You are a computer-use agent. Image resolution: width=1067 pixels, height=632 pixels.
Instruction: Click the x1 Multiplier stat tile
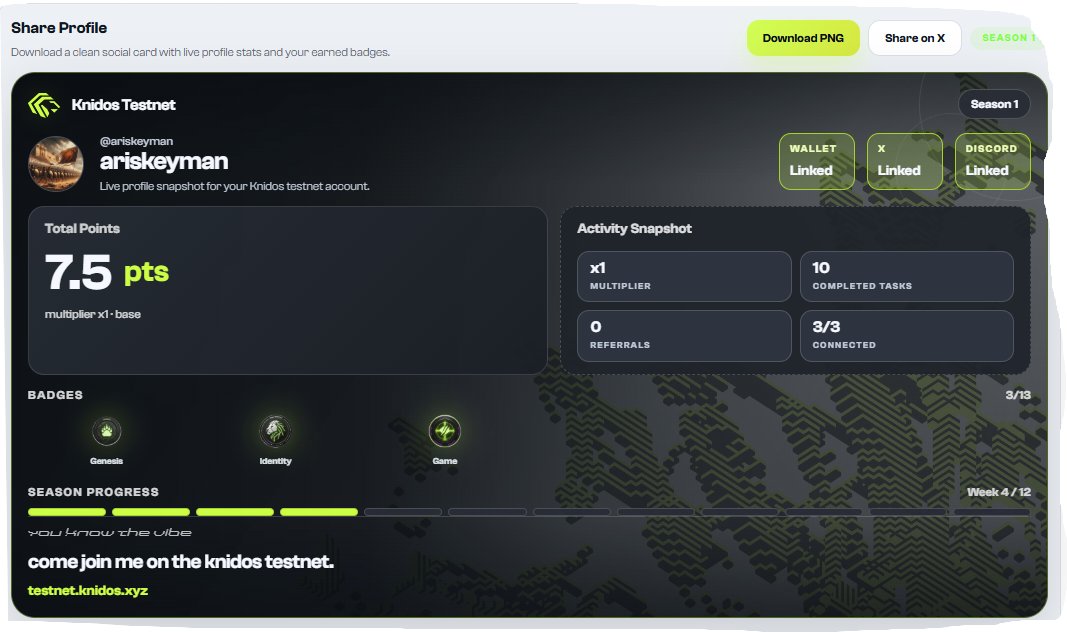(x=684, y=276)
